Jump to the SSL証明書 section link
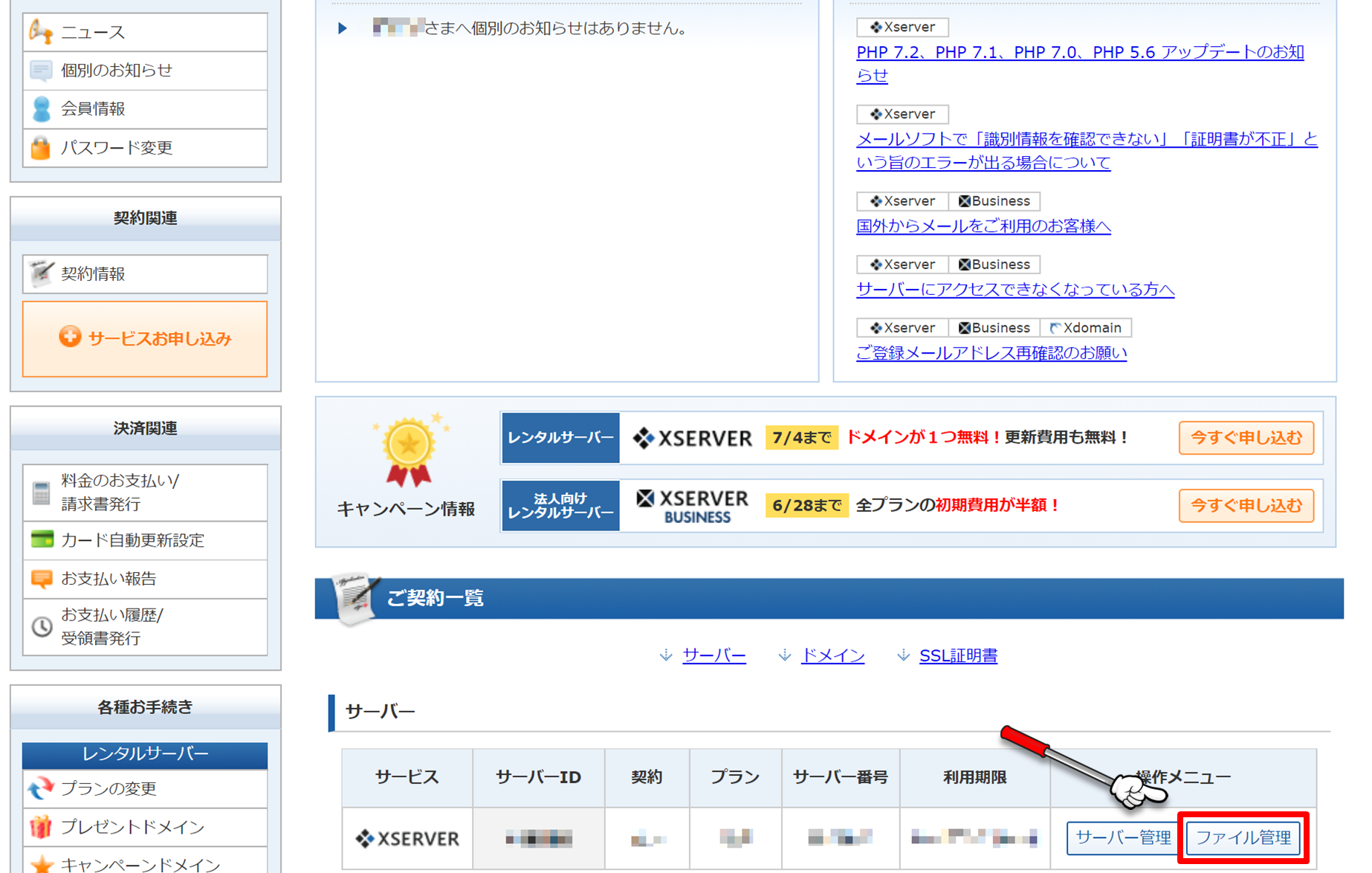This screenshot has height=873, width=1372. click(958, 655)
